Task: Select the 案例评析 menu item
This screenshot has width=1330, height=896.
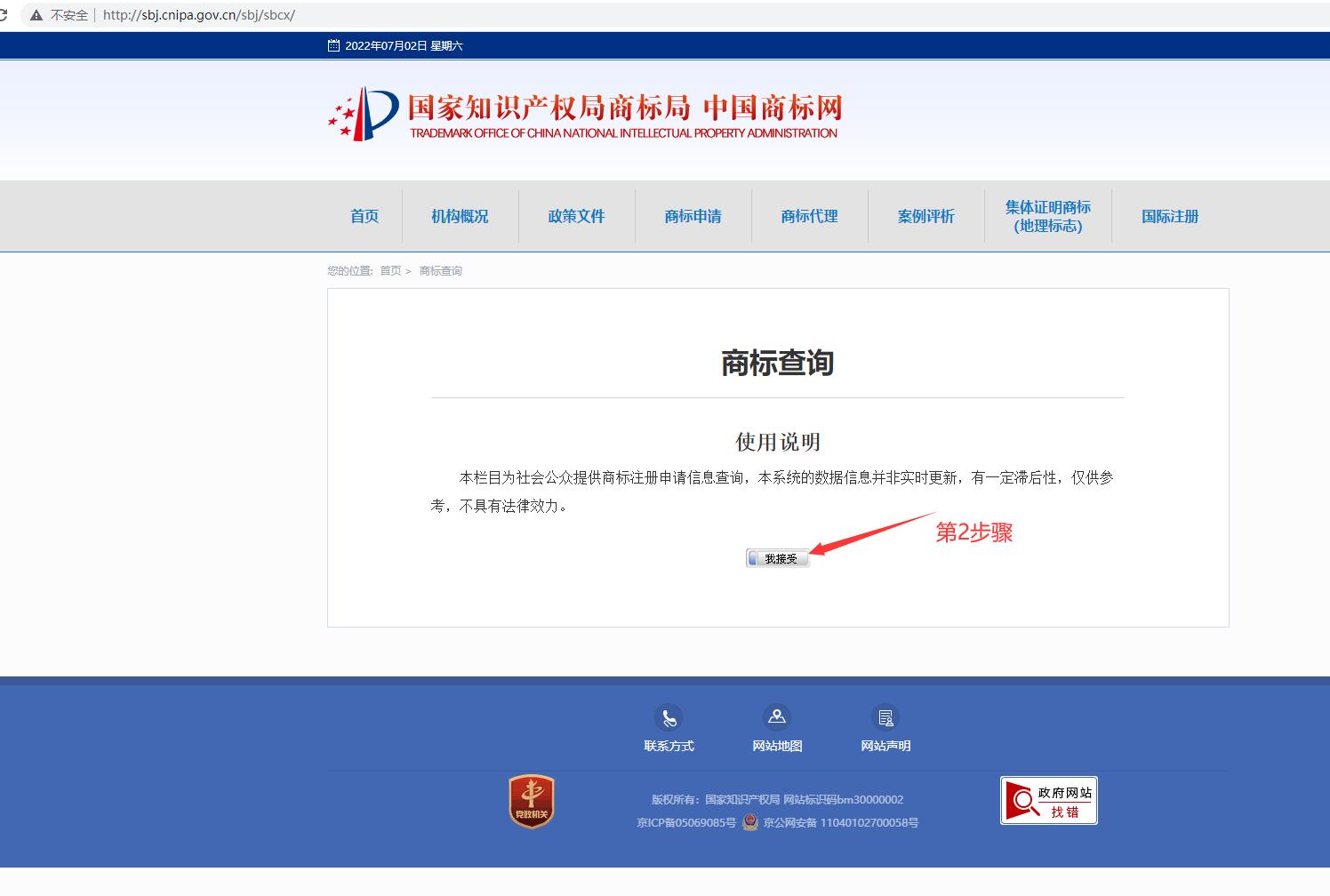Action: tap(925, 216)
